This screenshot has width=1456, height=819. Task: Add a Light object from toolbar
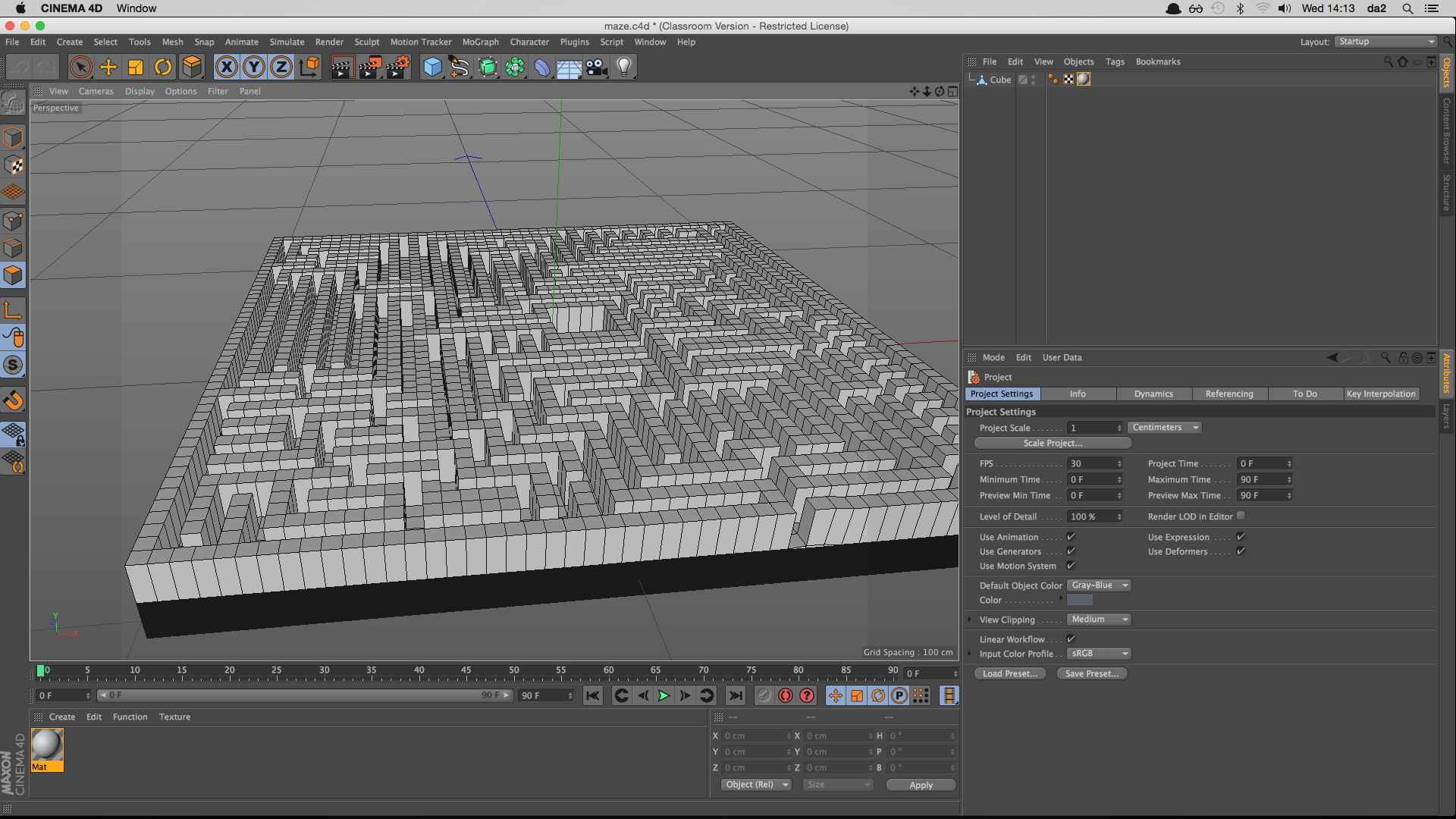(x=623, y=67)
